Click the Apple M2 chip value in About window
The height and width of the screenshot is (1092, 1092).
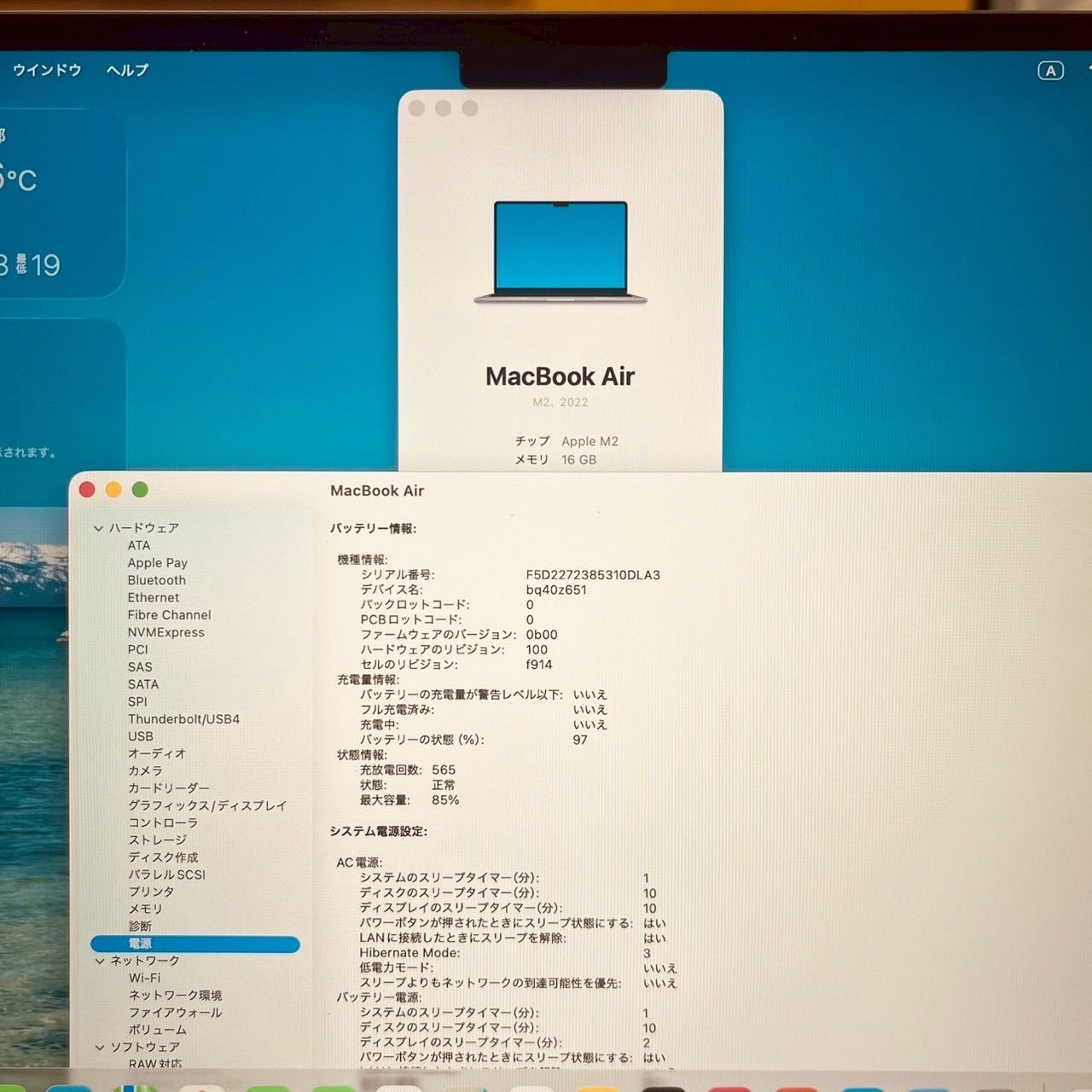pyautogui.click(x=590, y=441)
